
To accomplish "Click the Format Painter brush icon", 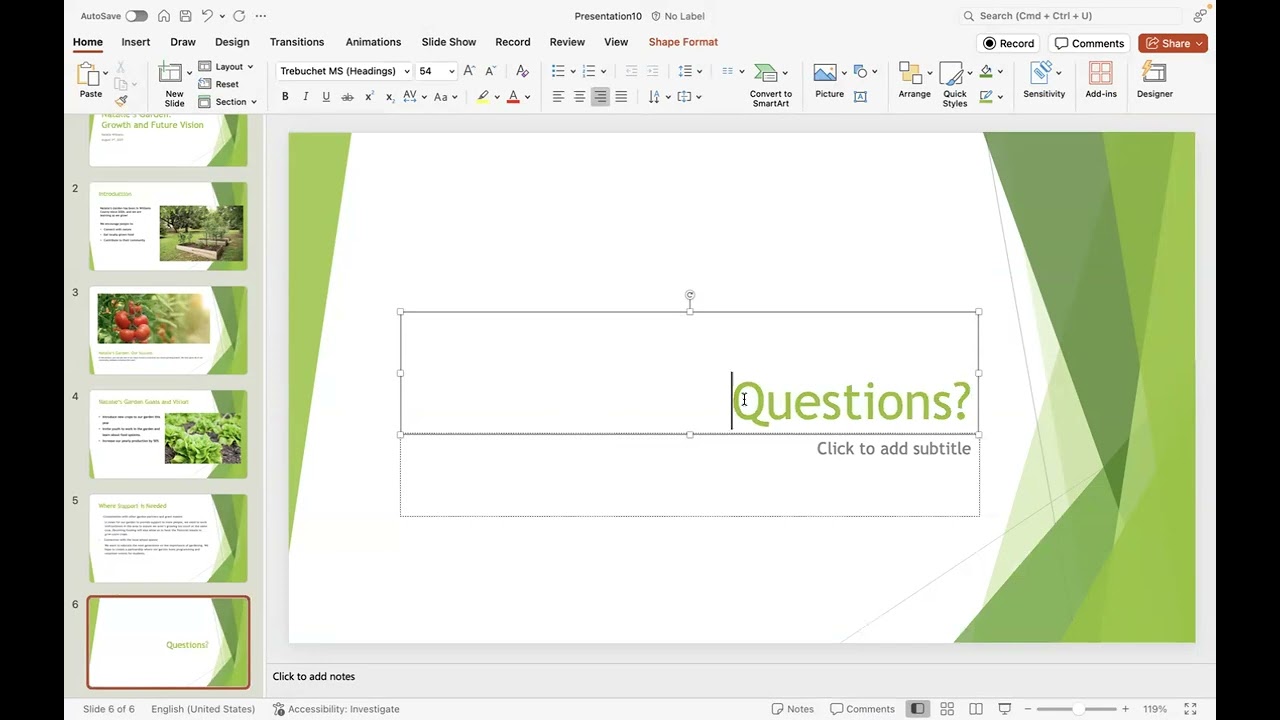I will [x=121, y=101].
